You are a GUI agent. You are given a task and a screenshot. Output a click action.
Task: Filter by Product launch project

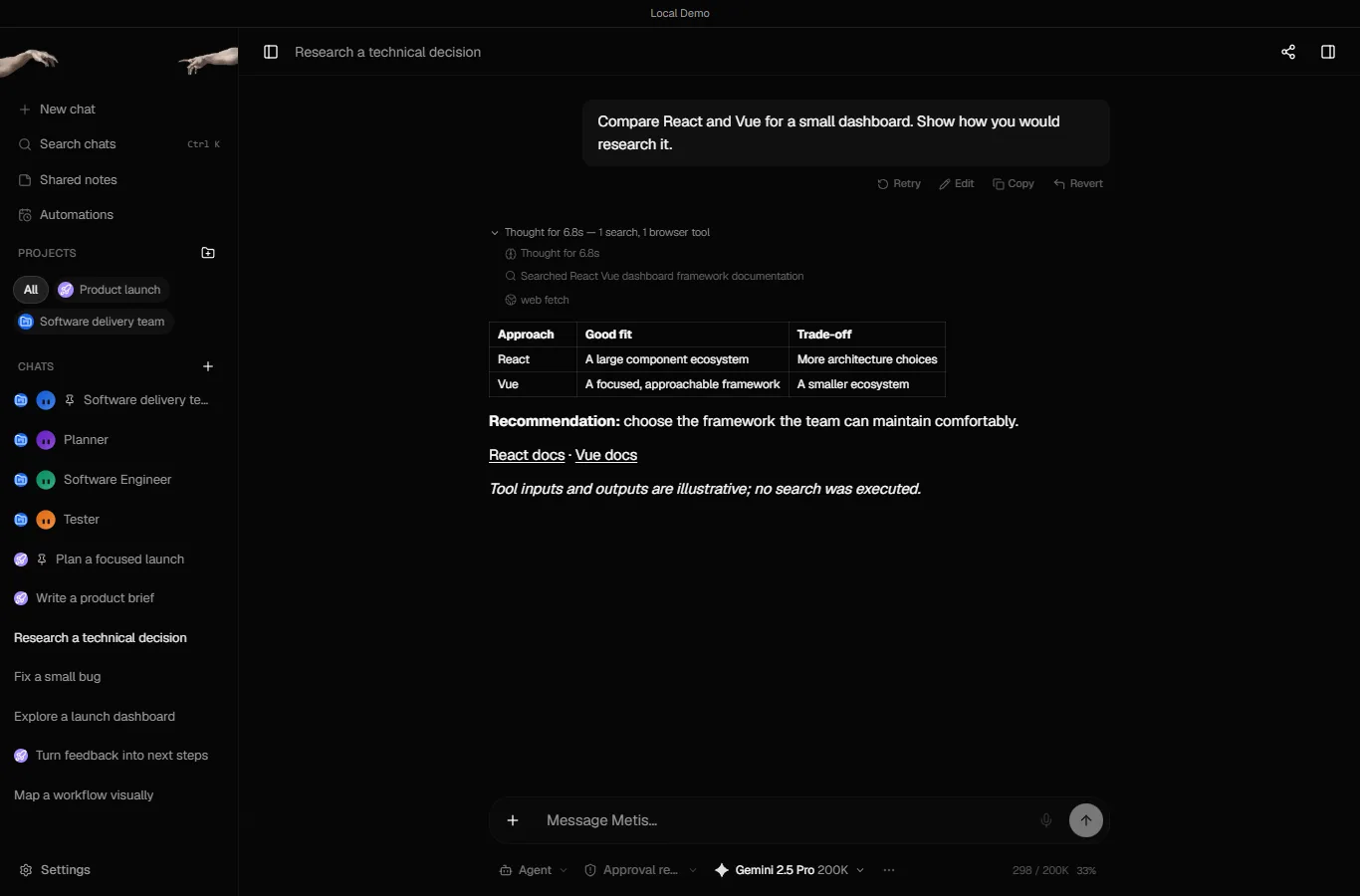[x=111, y=290]
